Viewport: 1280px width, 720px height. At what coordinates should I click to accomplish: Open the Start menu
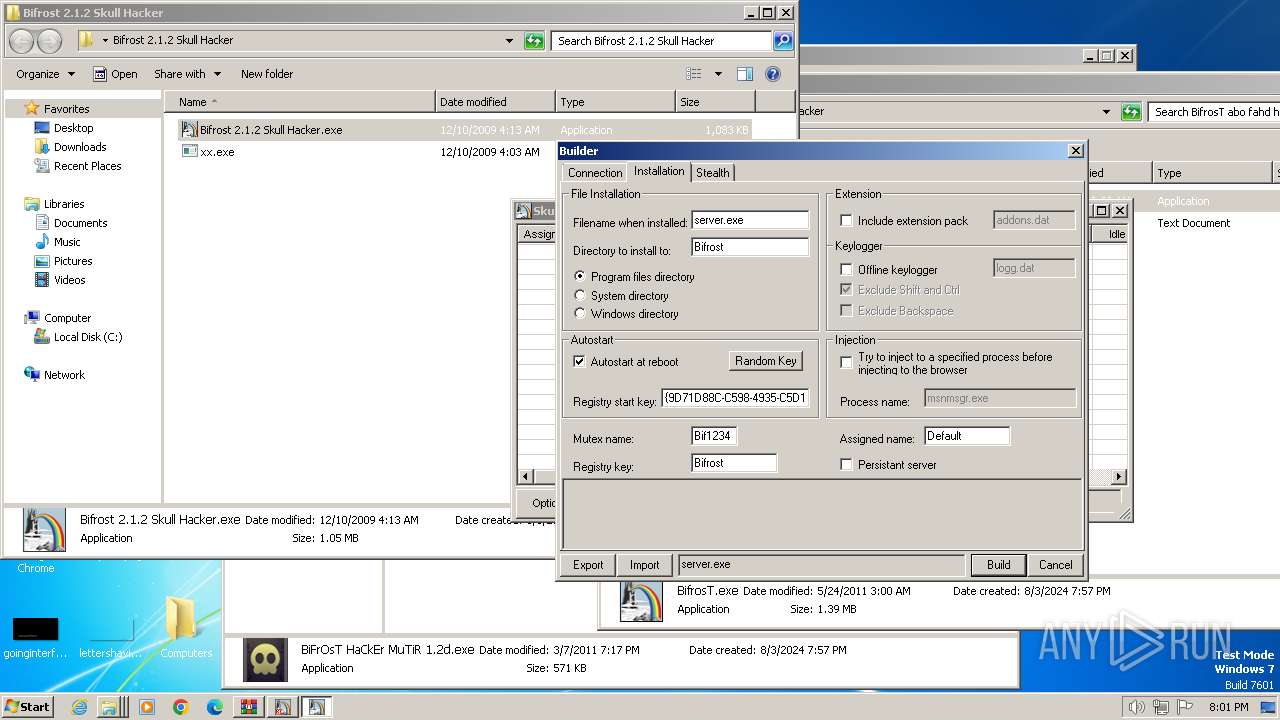(27, 707)
